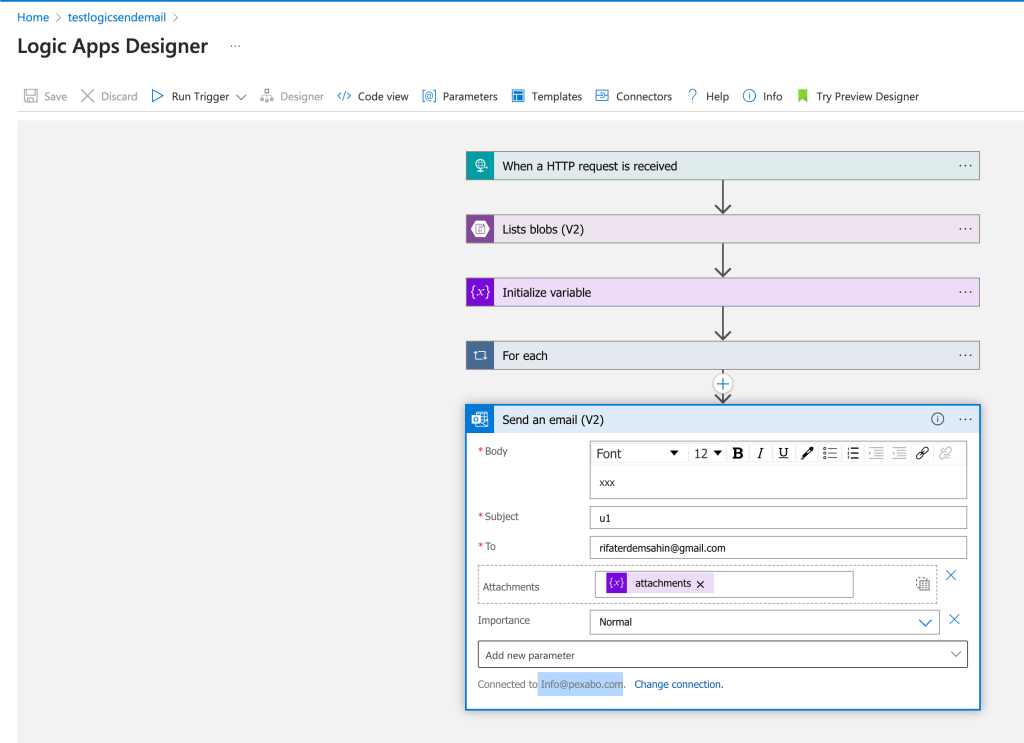Click the Lists blobs storage icon
The image size is (1024, 743).
coord(480,229)
